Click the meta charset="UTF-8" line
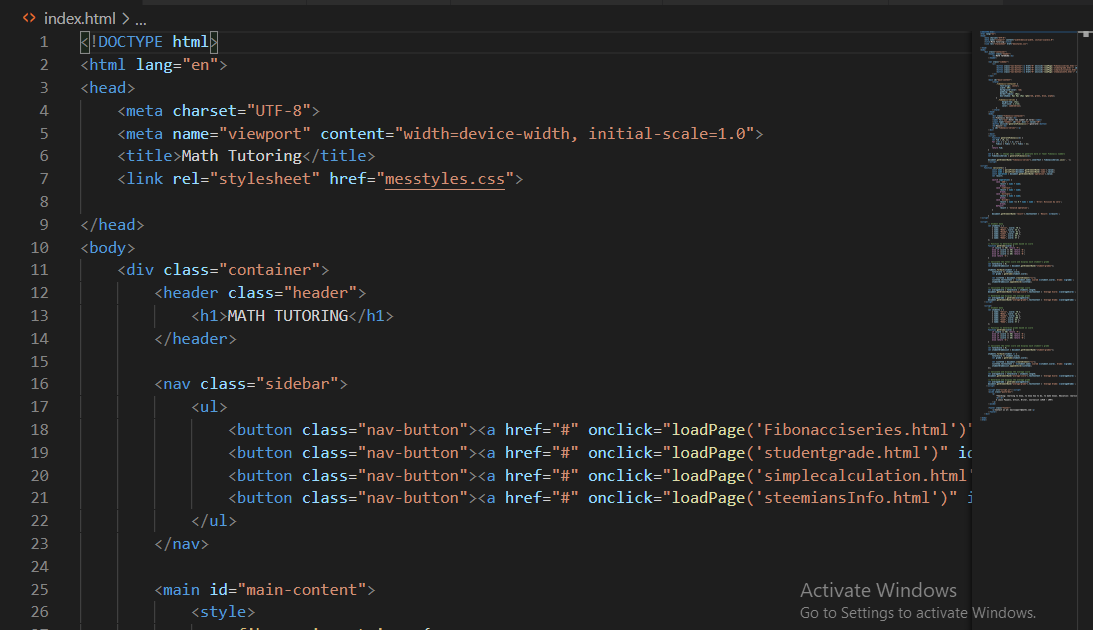The width and height of the screenshot is (1093, 630). coord(218,111)
